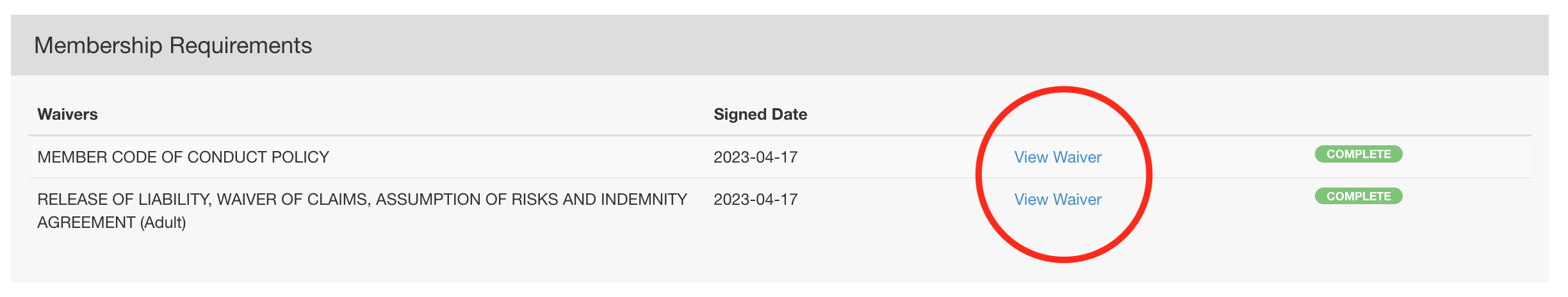
Task: Click the word Membership in panel title
Action: coord(98,45)
